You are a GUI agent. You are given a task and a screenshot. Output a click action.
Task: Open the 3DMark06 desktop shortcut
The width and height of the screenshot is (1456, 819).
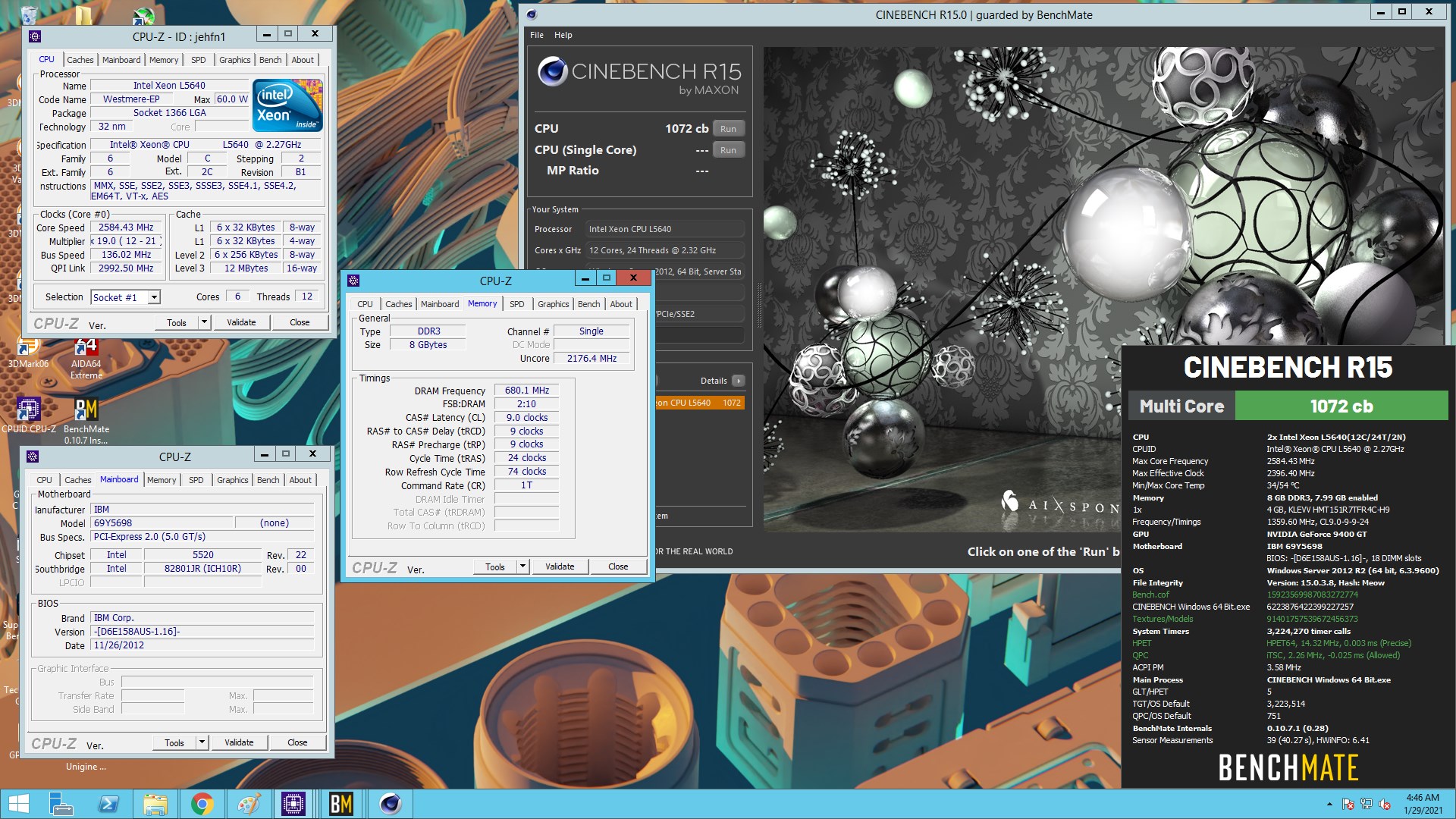pos(28,352)
